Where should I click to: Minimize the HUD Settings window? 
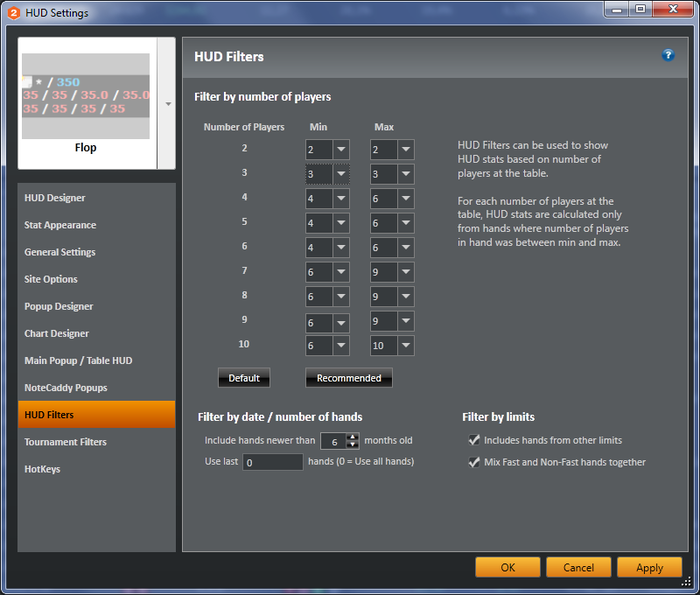(x=617, y=9)
